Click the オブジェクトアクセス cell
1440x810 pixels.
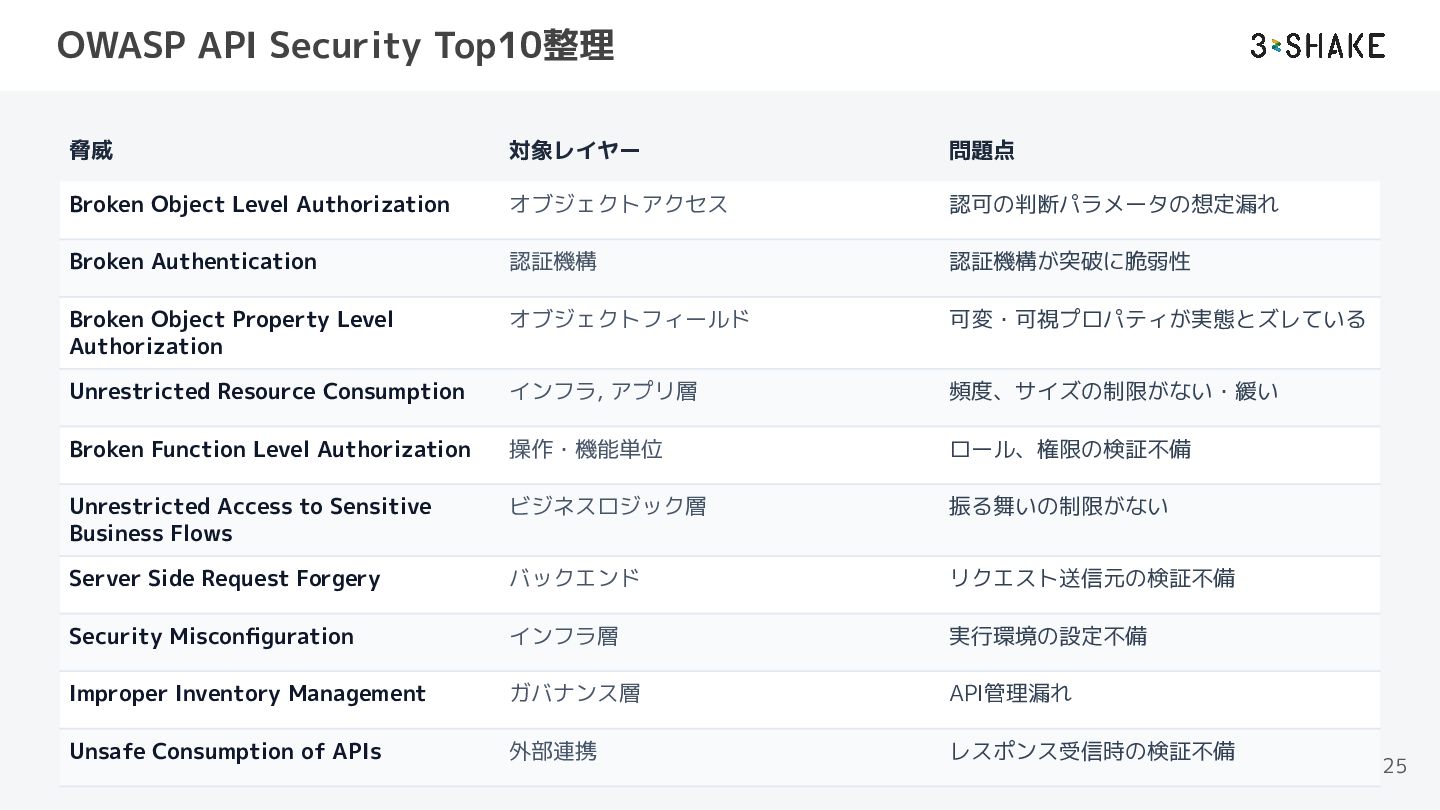pos(619,204)
